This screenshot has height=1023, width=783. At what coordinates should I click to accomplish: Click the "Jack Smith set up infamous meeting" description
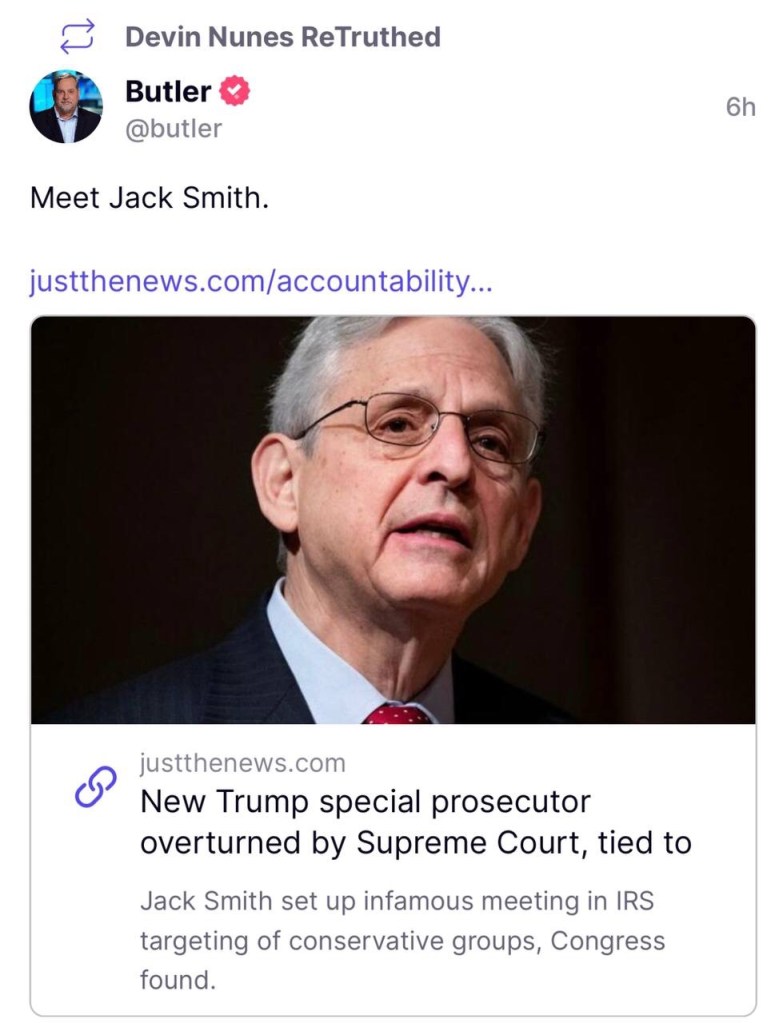pyautogui.click(x=396, y=900)
